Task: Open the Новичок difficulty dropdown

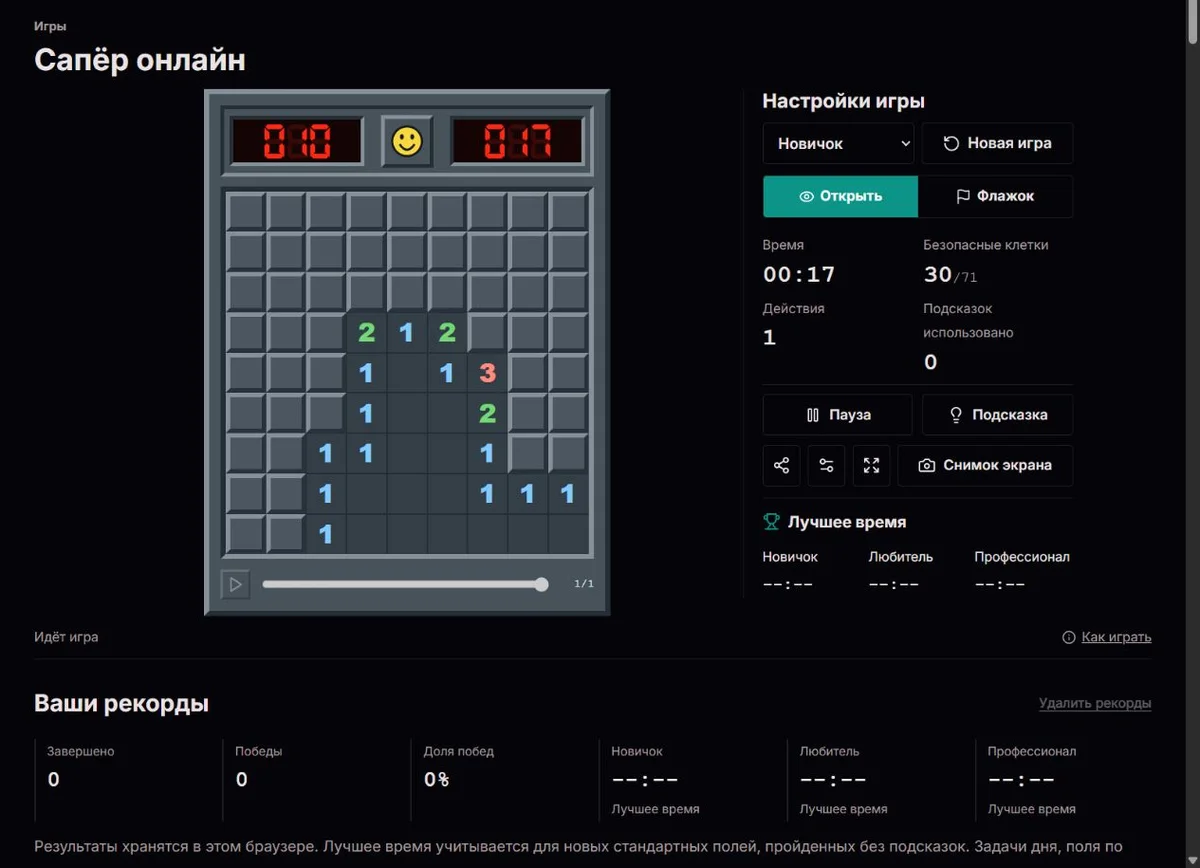Action: (x=838, y=143)
